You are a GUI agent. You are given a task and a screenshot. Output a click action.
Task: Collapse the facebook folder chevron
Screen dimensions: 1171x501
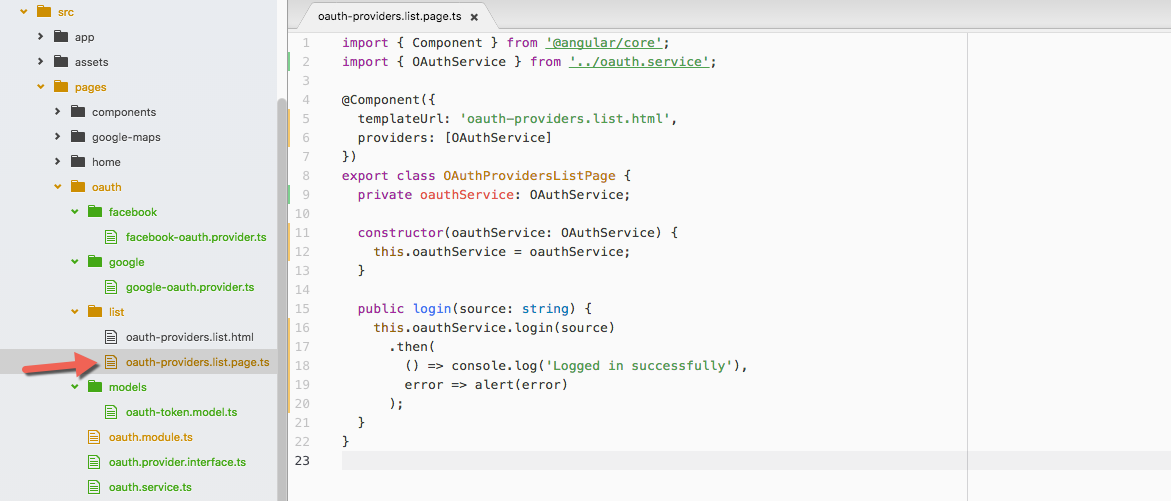tap(75, 212)
